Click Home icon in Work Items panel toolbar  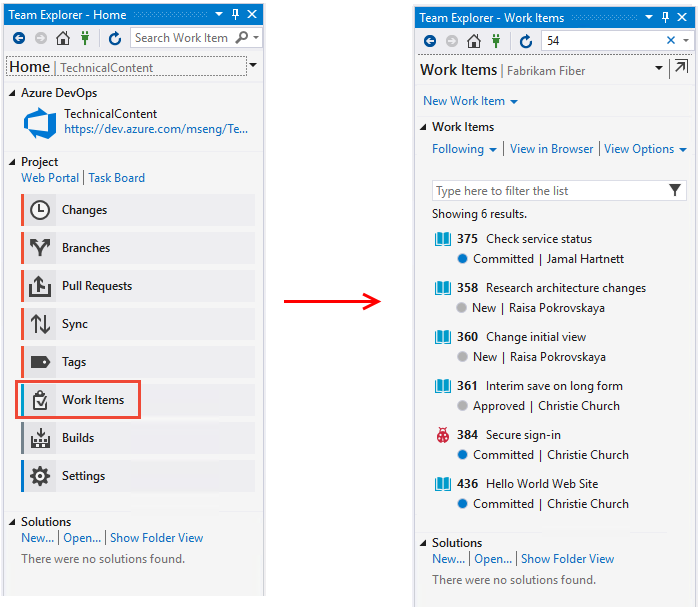pos(474,41)
